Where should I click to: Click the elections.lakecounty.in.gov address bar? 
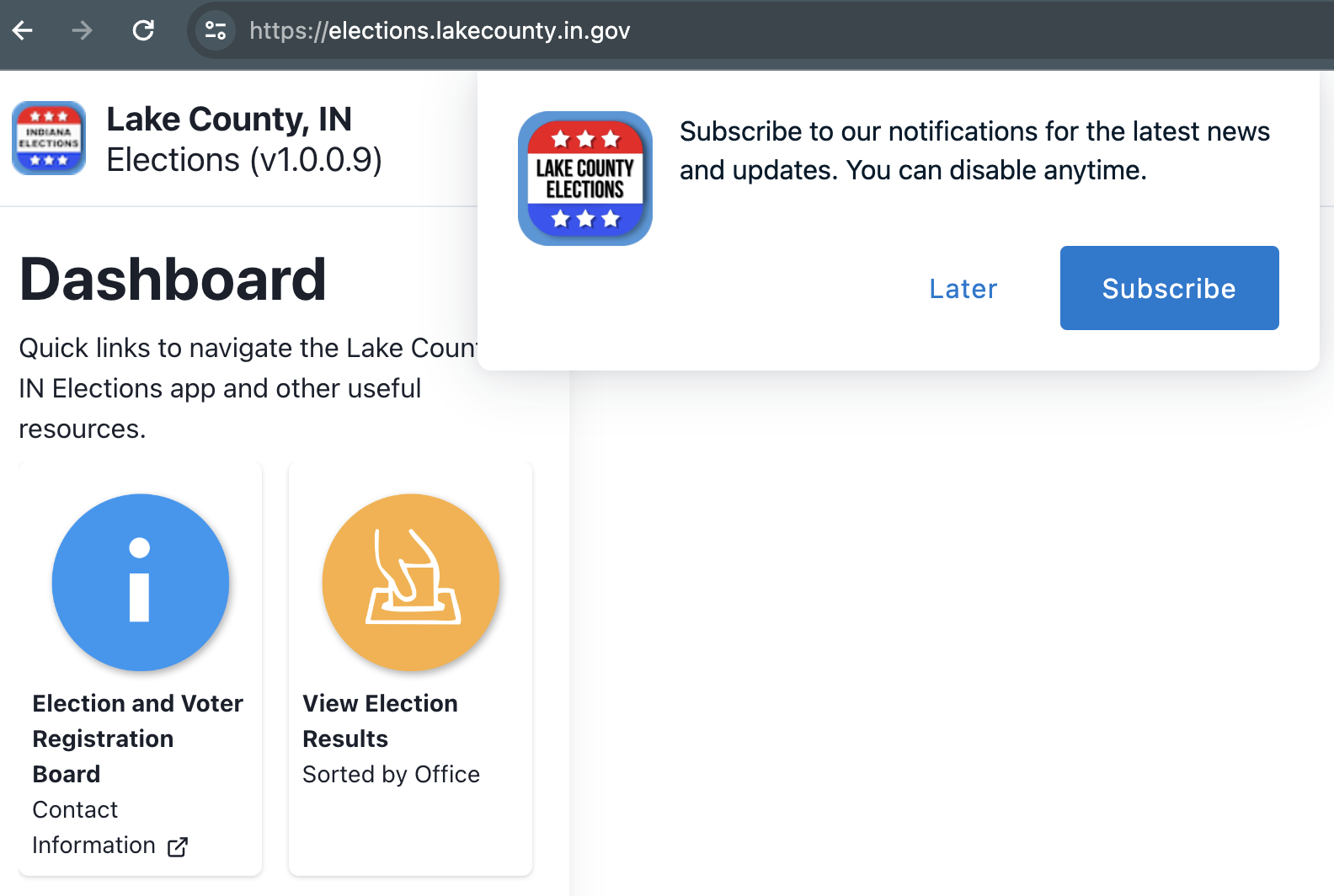(440, 31)
